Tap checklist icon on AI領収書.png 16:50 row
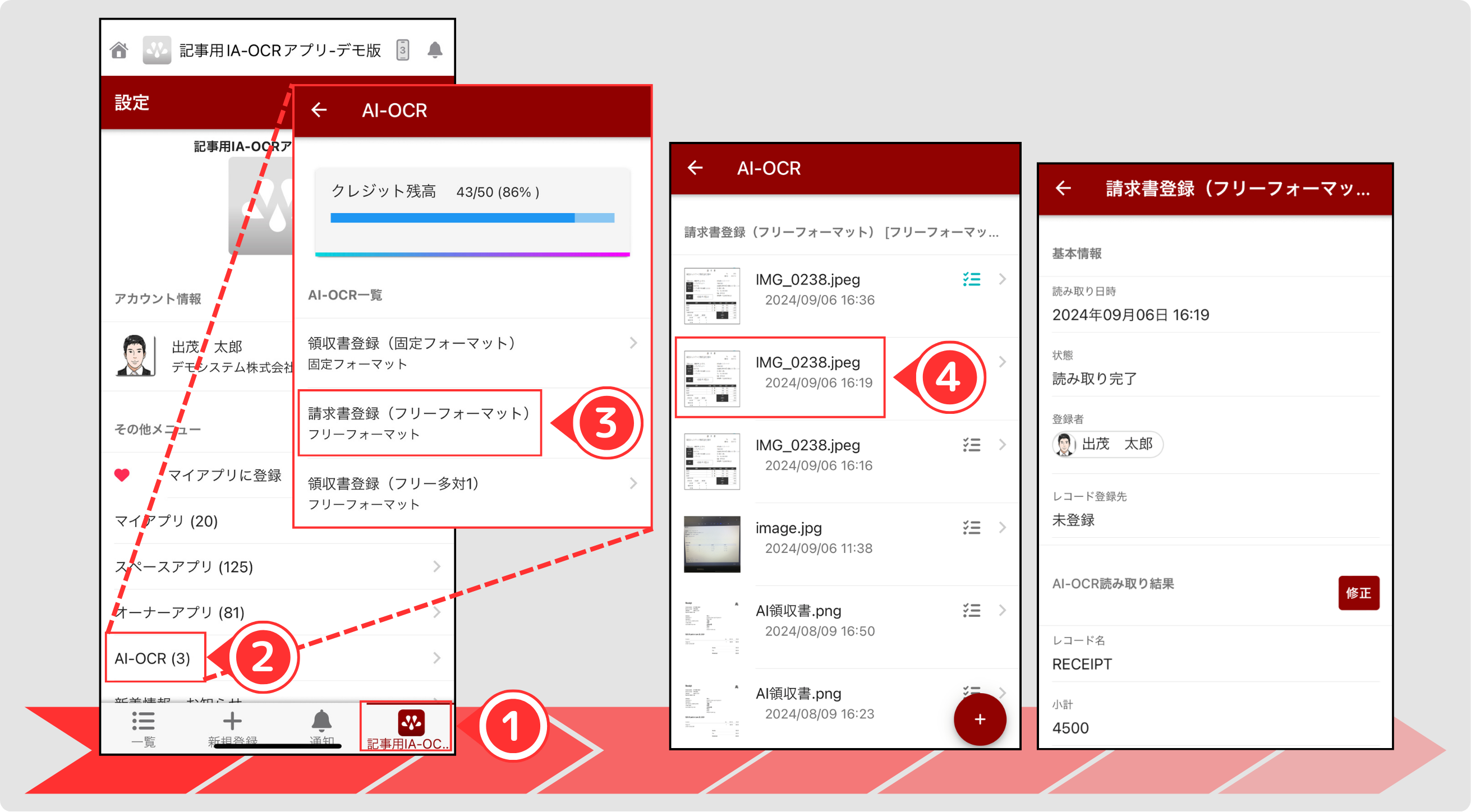Image resolution: width=1471 pixels, height=812 pixels. pos(971,610)
